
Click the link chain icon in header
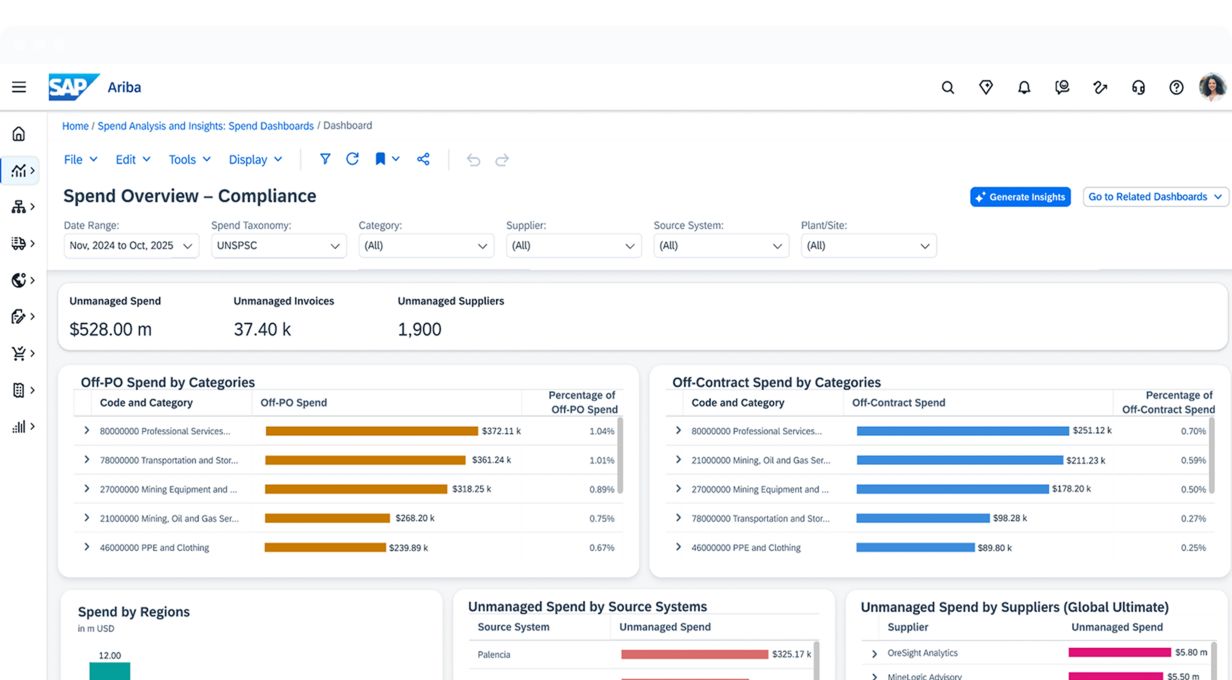coord(1100,87)
